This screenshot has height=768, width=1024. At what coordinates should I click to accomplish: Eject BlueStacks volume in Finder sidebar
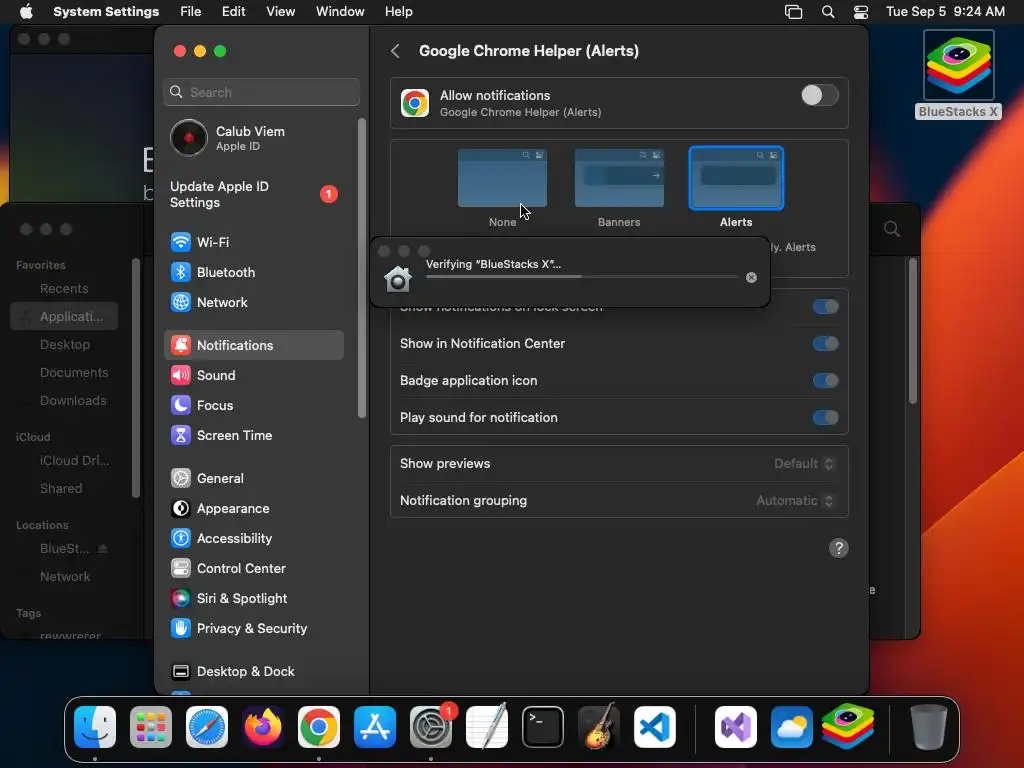[x=103, y=549]
